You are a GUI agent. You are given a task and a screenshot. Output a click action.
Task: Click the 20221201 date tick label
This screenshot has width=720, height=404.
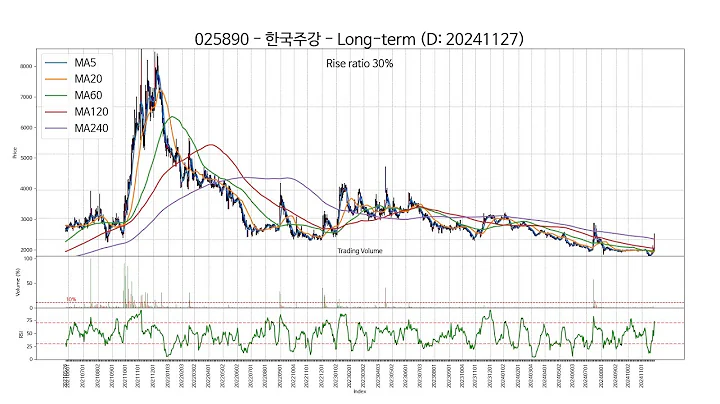321,376
